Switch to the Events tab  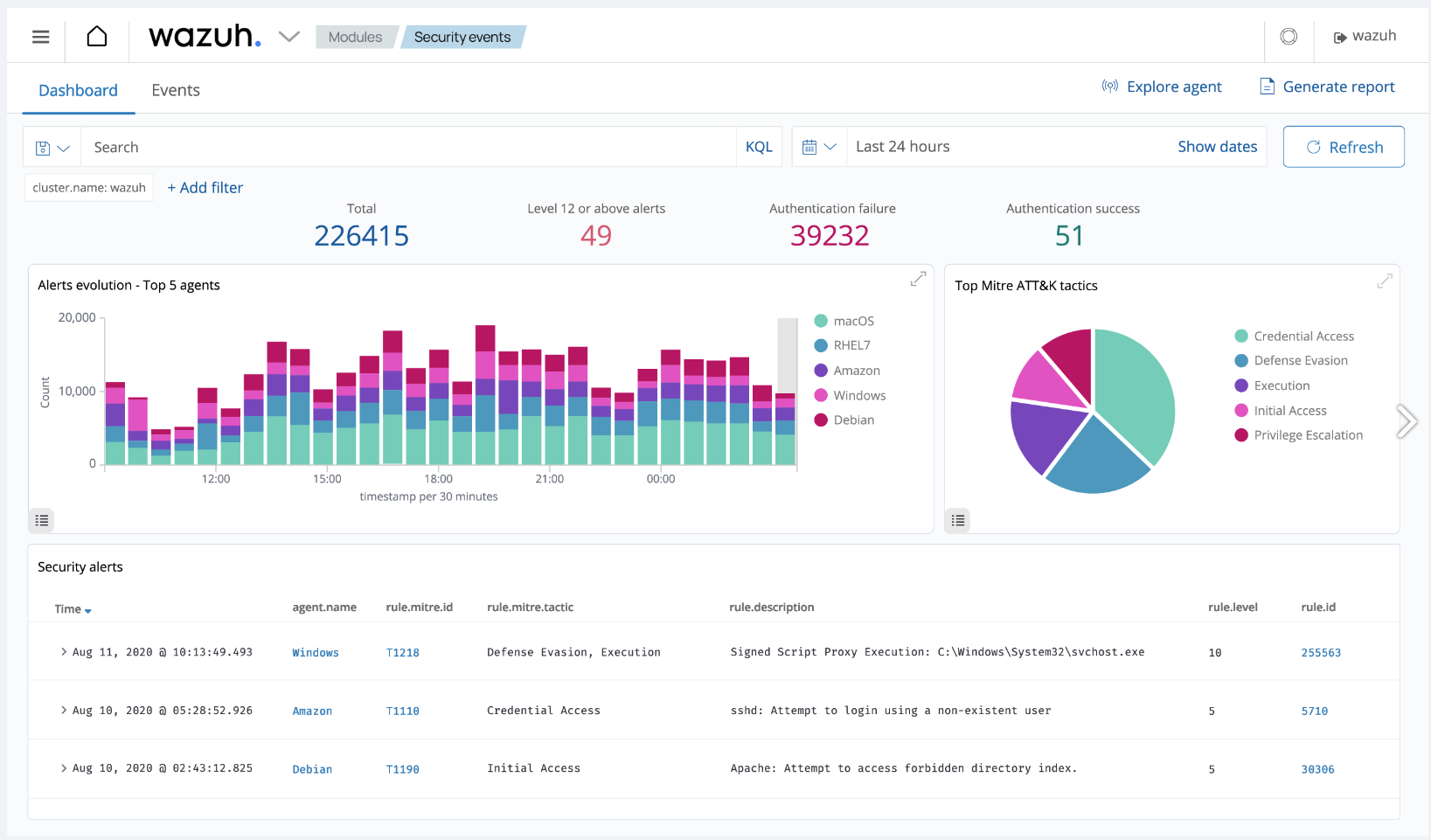click(175, 90)
